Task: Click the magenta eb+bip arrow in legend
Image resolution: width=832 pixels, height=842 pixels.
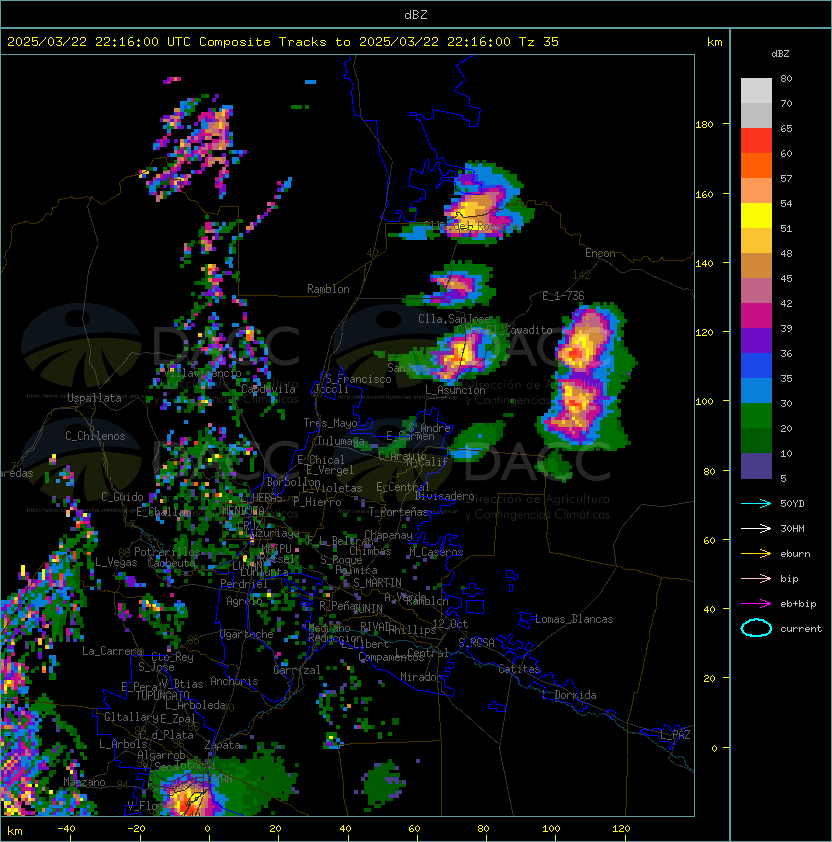Action: click(756, 604)
